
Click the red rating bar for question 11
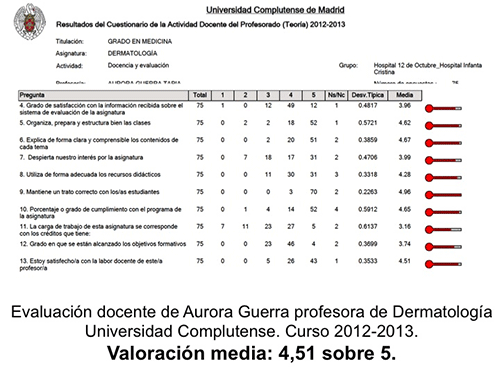point(443,229)
